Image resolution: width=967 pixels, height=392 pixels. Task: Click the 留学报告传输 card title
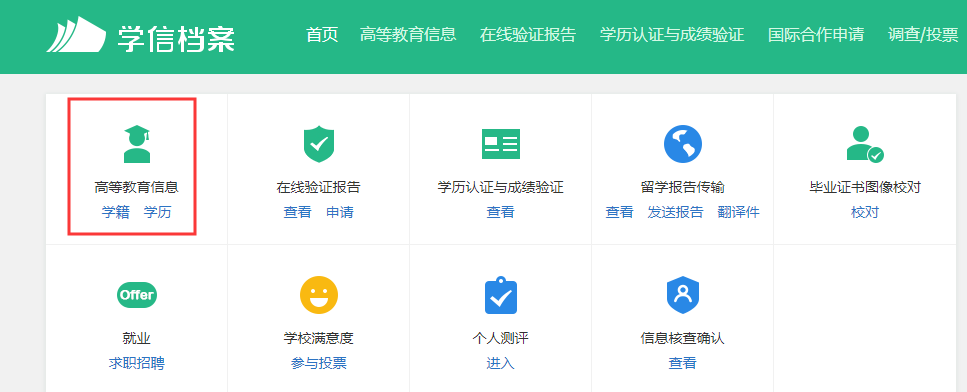pos(683,187)
